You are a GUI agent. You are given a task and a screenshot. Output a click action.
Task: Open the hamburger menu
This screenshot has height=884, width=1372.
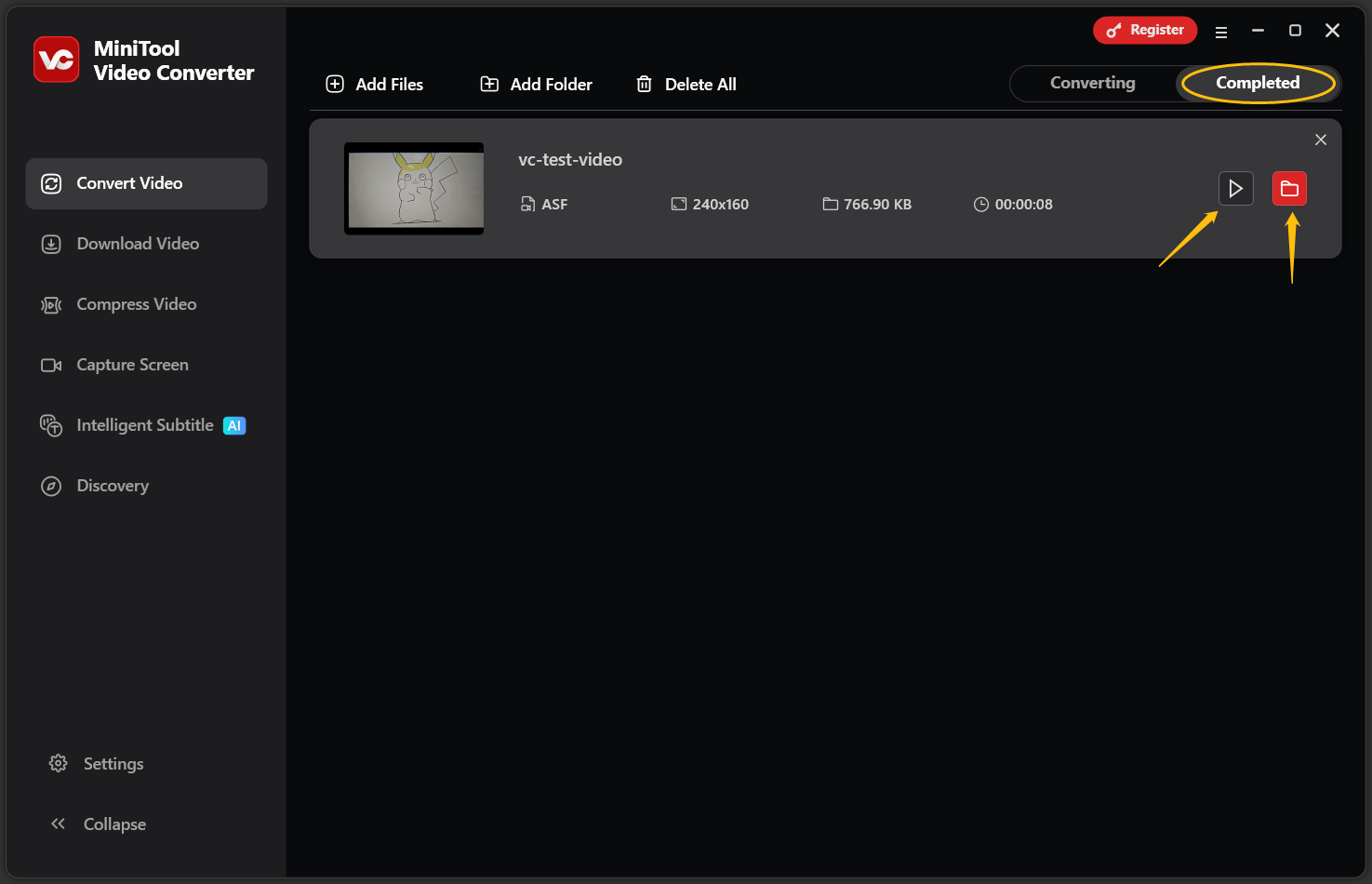[x=1221, y=30]
